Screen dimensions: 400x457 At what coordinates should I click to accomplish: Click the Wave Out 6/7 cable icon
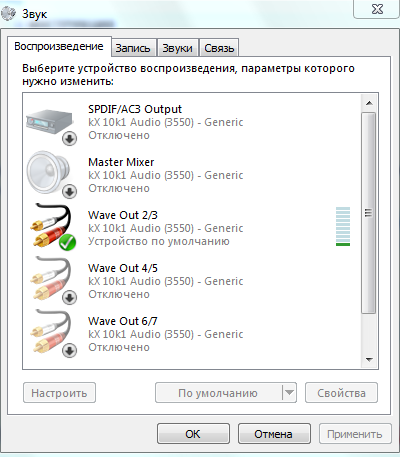point(51,331)
